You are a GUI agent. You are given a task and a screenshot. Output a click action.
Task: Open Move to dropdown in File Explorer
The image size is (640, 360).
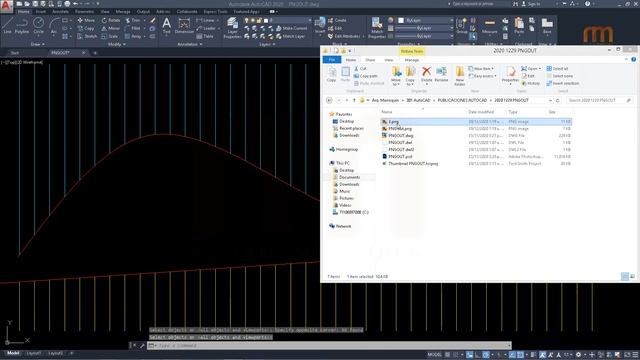click(396, 76)
